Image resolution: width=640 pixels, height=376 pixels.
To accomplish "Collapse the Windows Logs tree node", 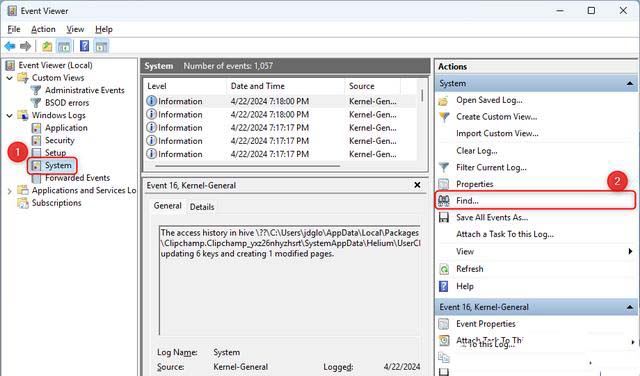I will tap(10, 116).
